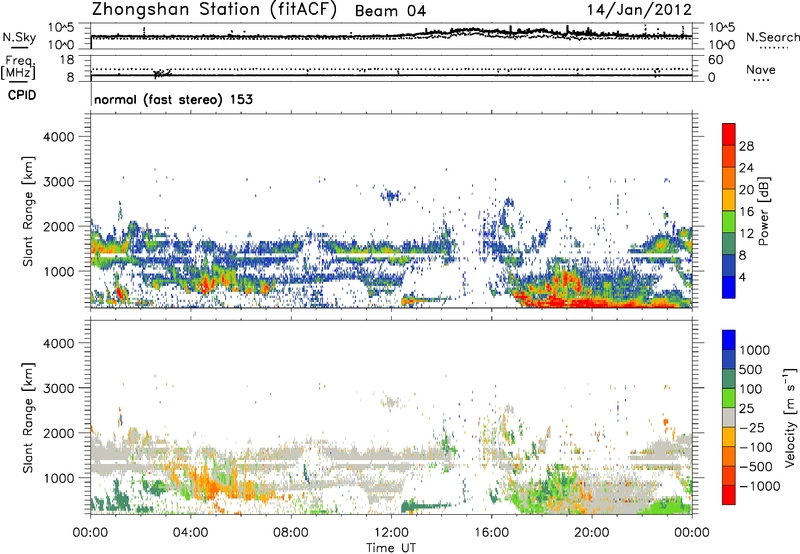
Task: Click the Slant Range label of power panel
Action: pos(28,211)
